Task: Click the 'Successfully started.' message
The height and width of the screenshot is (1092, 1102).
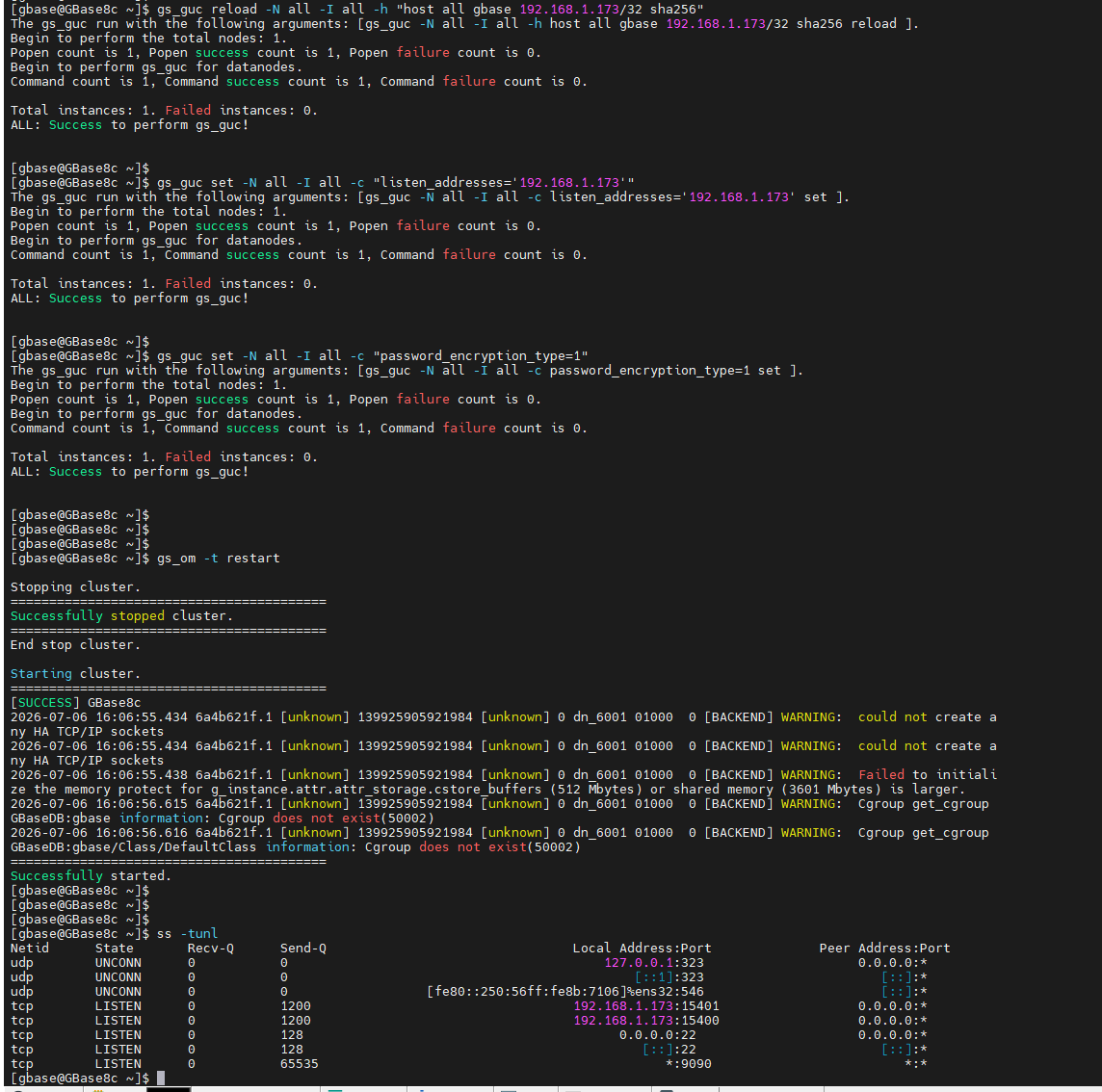Action: [91, 876]
